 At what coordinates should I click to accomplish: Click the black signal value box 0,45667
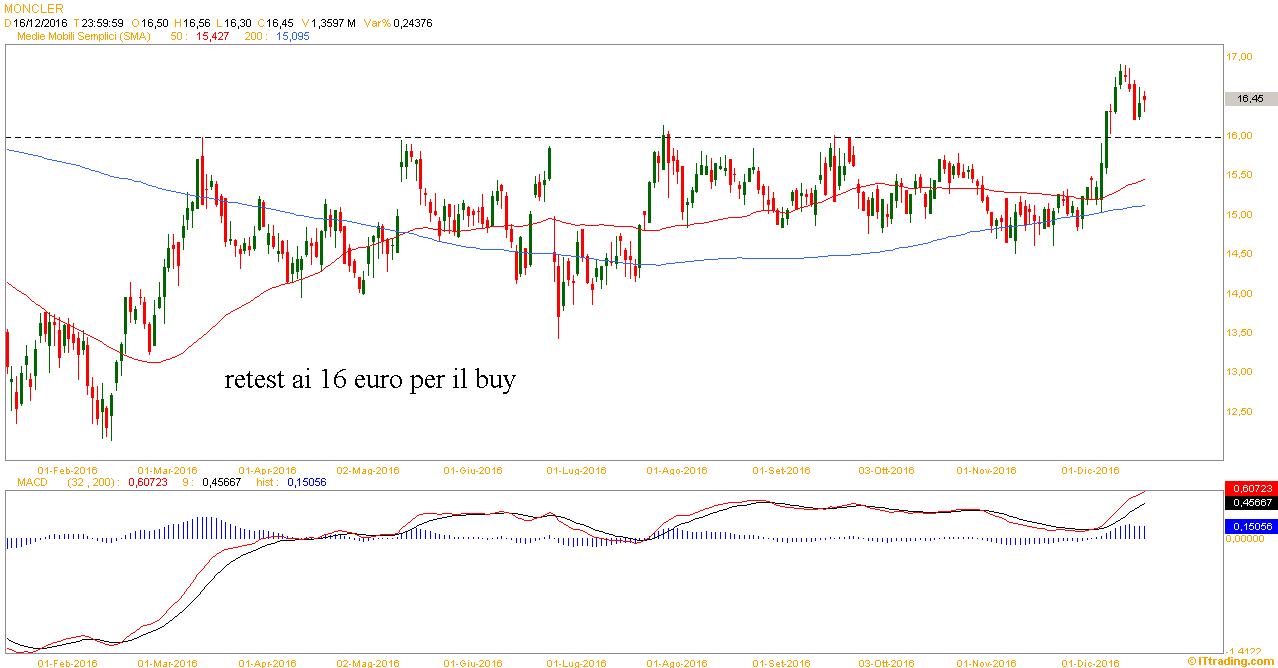tap(1249, 503)
